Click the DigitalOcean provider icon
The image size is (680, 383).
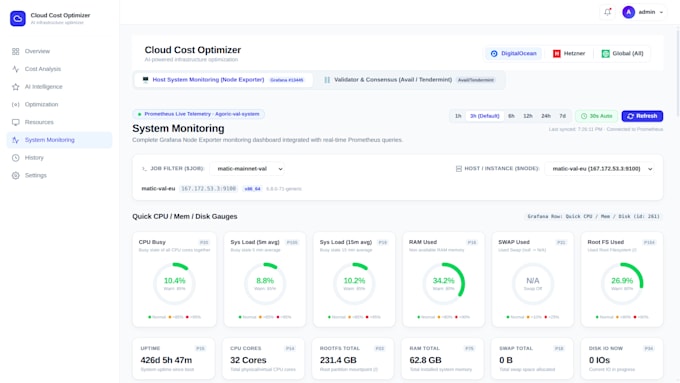point(494,53)
